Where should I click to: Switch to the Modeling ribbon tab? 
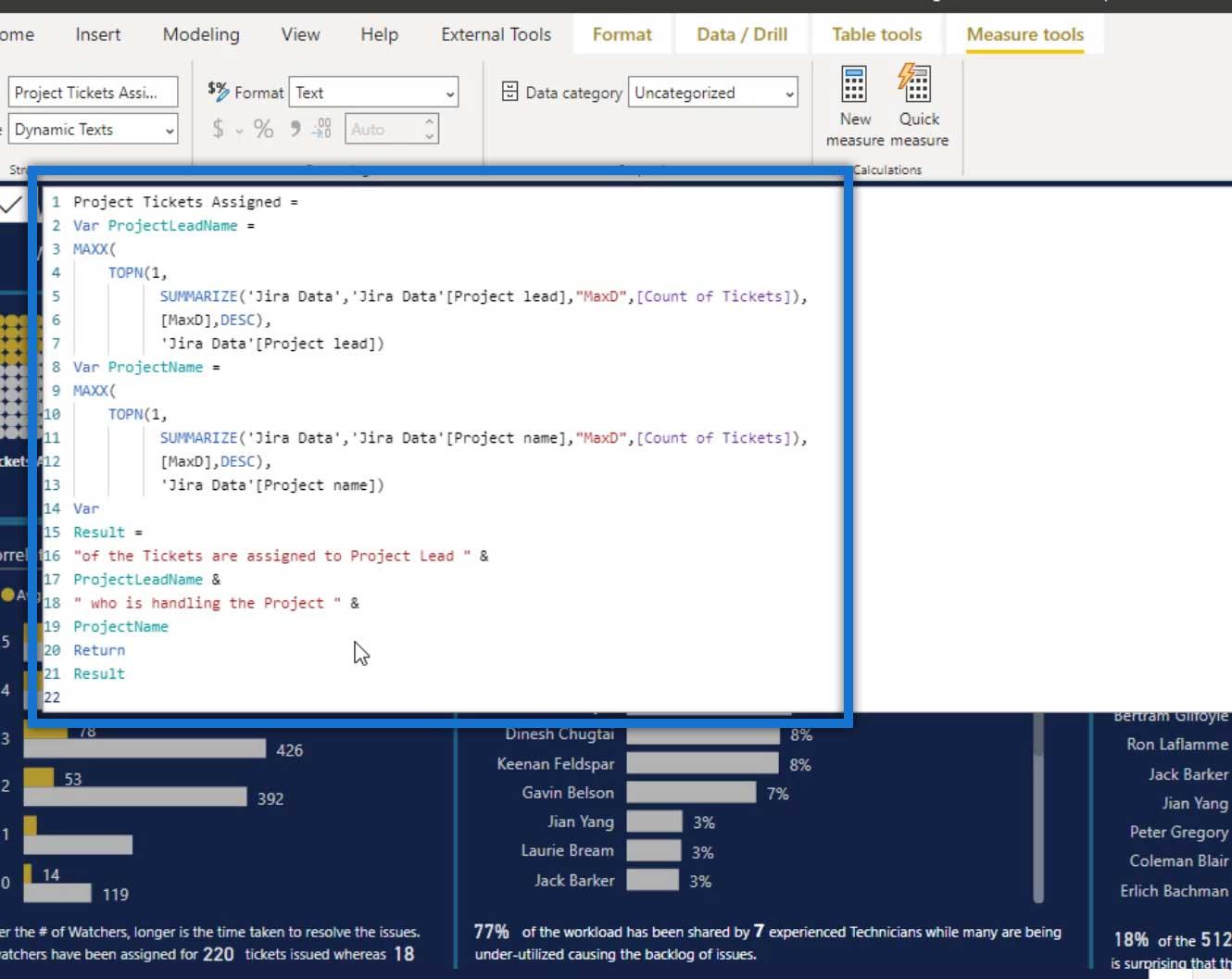pyautogui.click(x=201, y=34)
